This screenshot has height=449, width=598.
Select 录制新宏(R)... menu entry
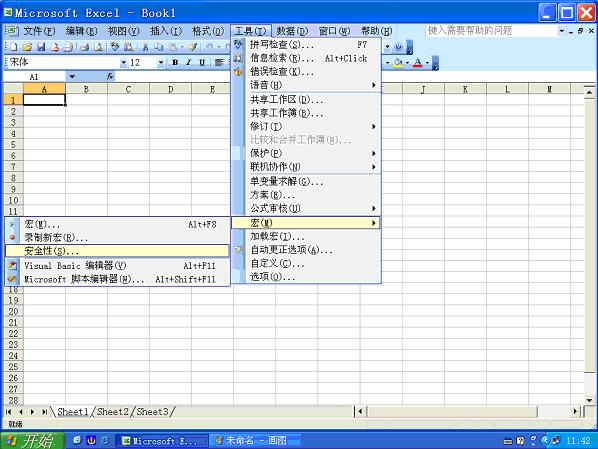[117, 238]
